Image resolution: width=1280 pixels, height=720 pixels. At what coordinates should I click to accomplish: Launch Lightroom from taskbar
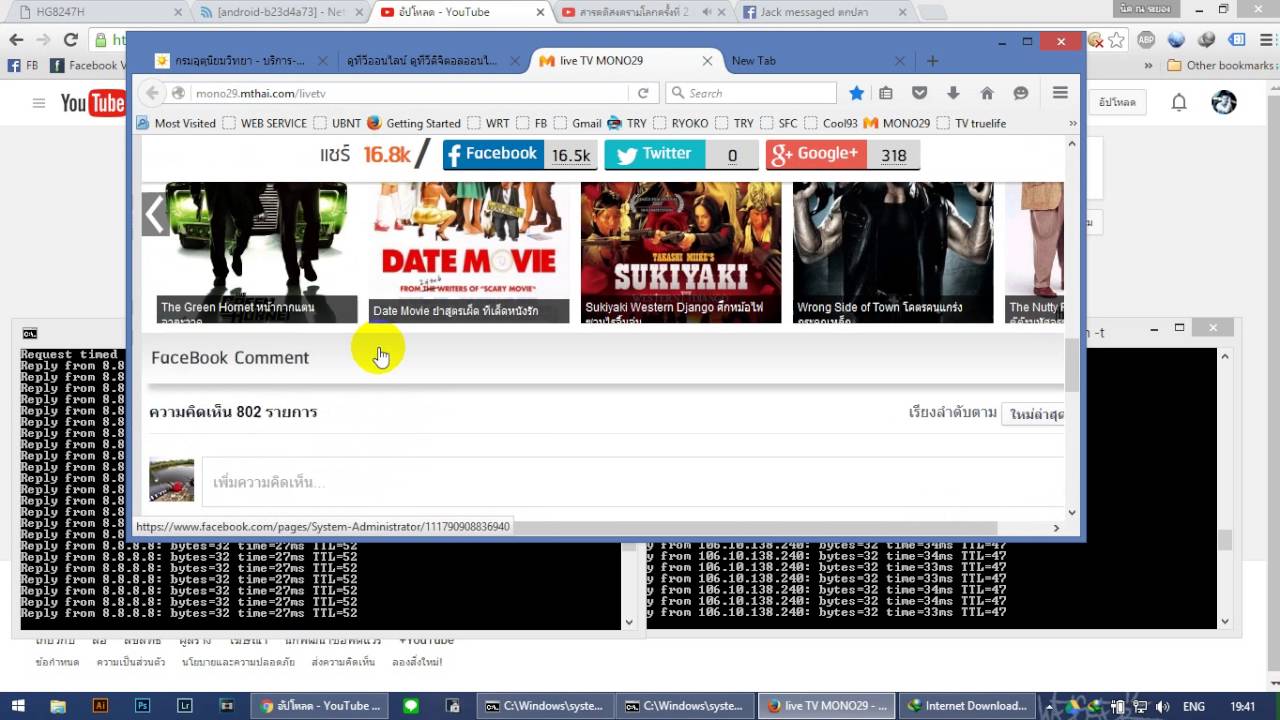[x=185, y=706]
